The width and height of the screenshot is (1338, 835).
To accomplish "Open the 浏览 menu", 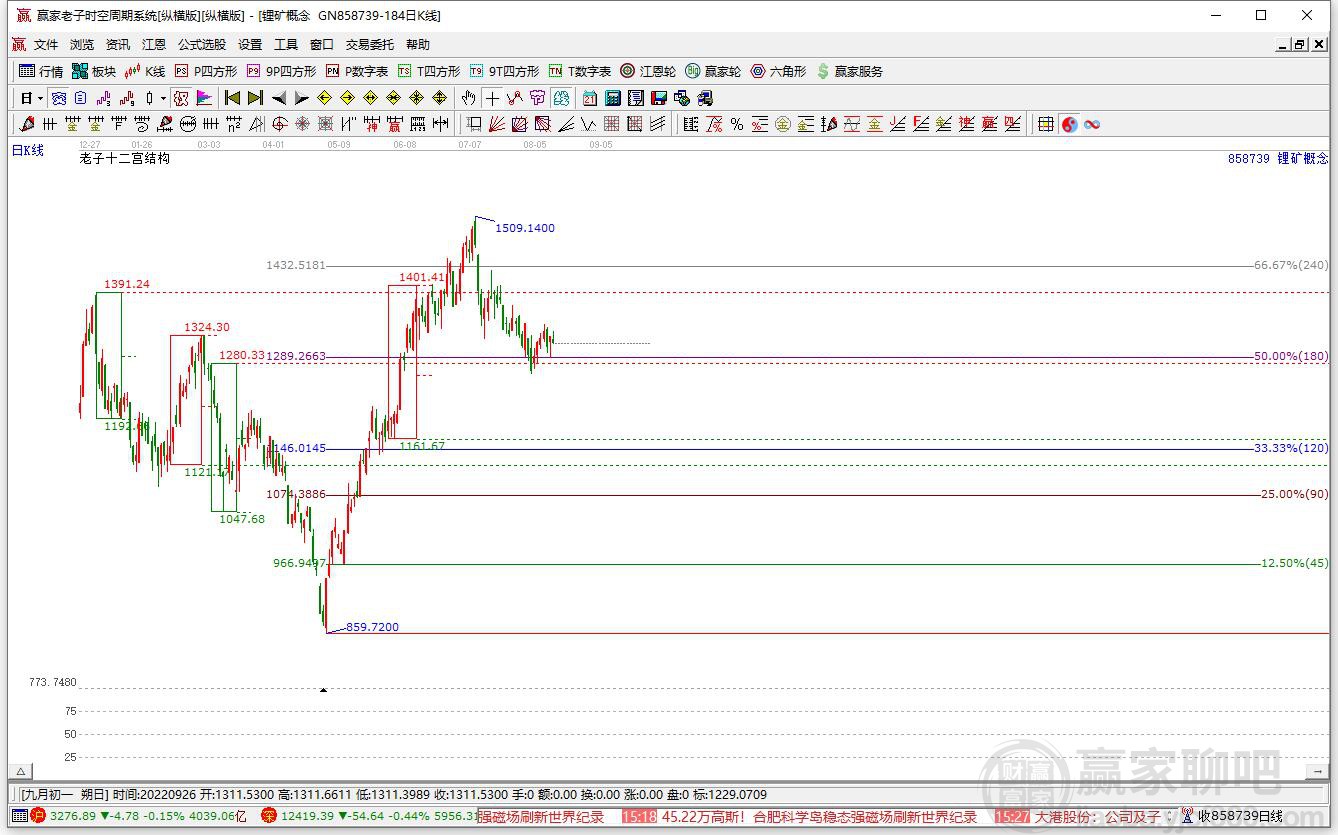I will click(82, 45).
